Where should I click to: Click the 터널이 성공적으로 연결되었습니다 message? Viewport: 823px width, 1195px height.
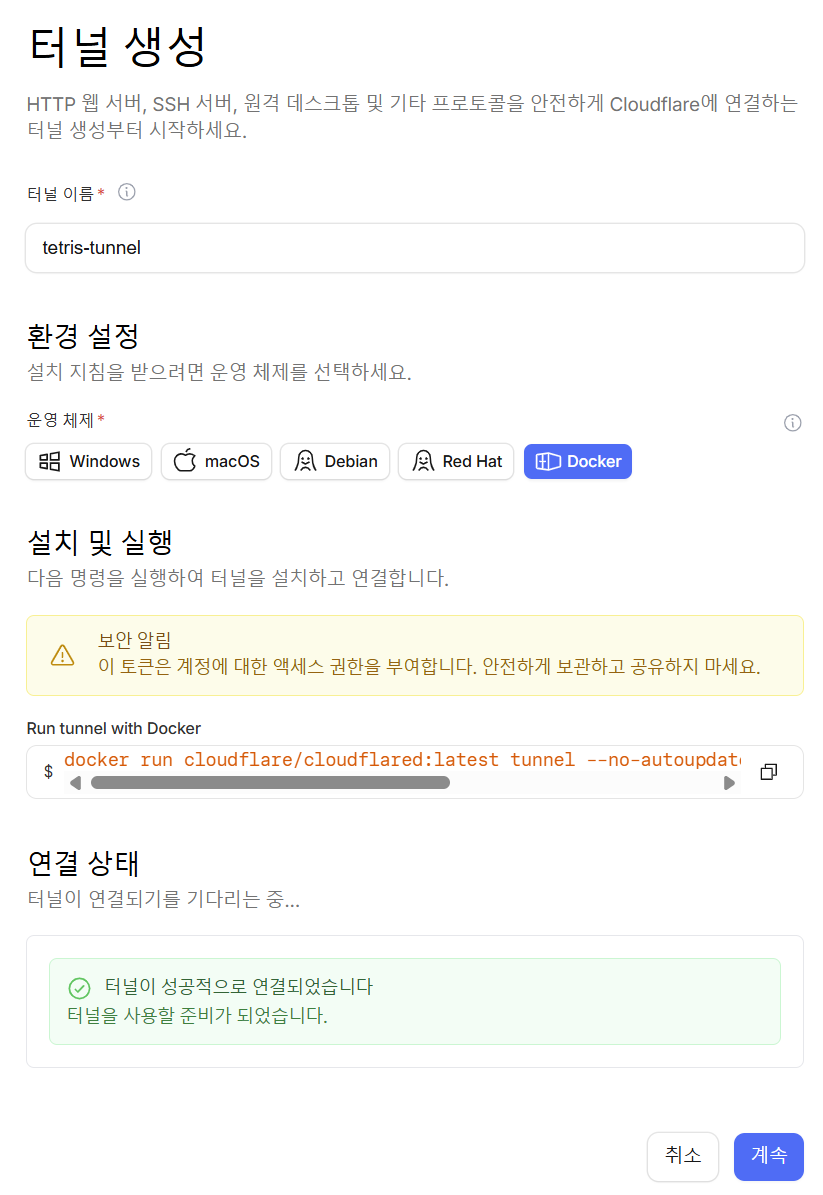coord(238,987)
